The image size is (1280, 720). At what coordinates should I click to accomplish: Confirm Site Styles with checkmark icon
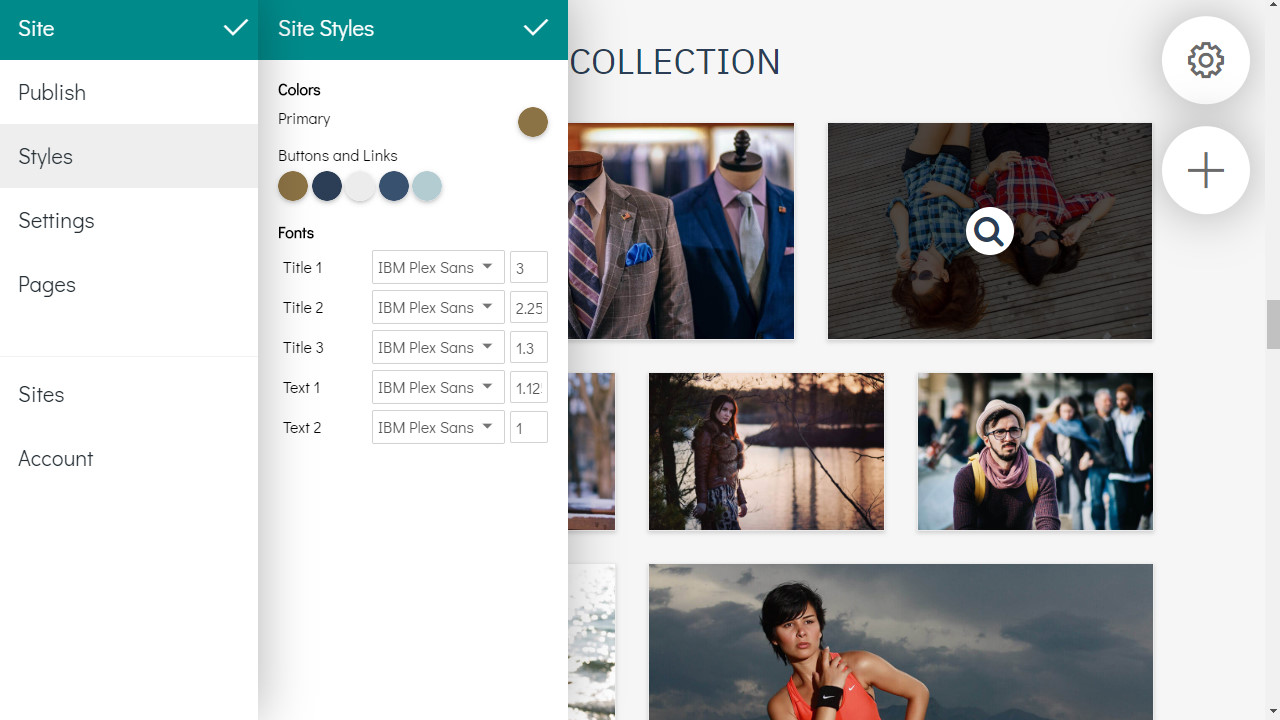tap(536, 28)
